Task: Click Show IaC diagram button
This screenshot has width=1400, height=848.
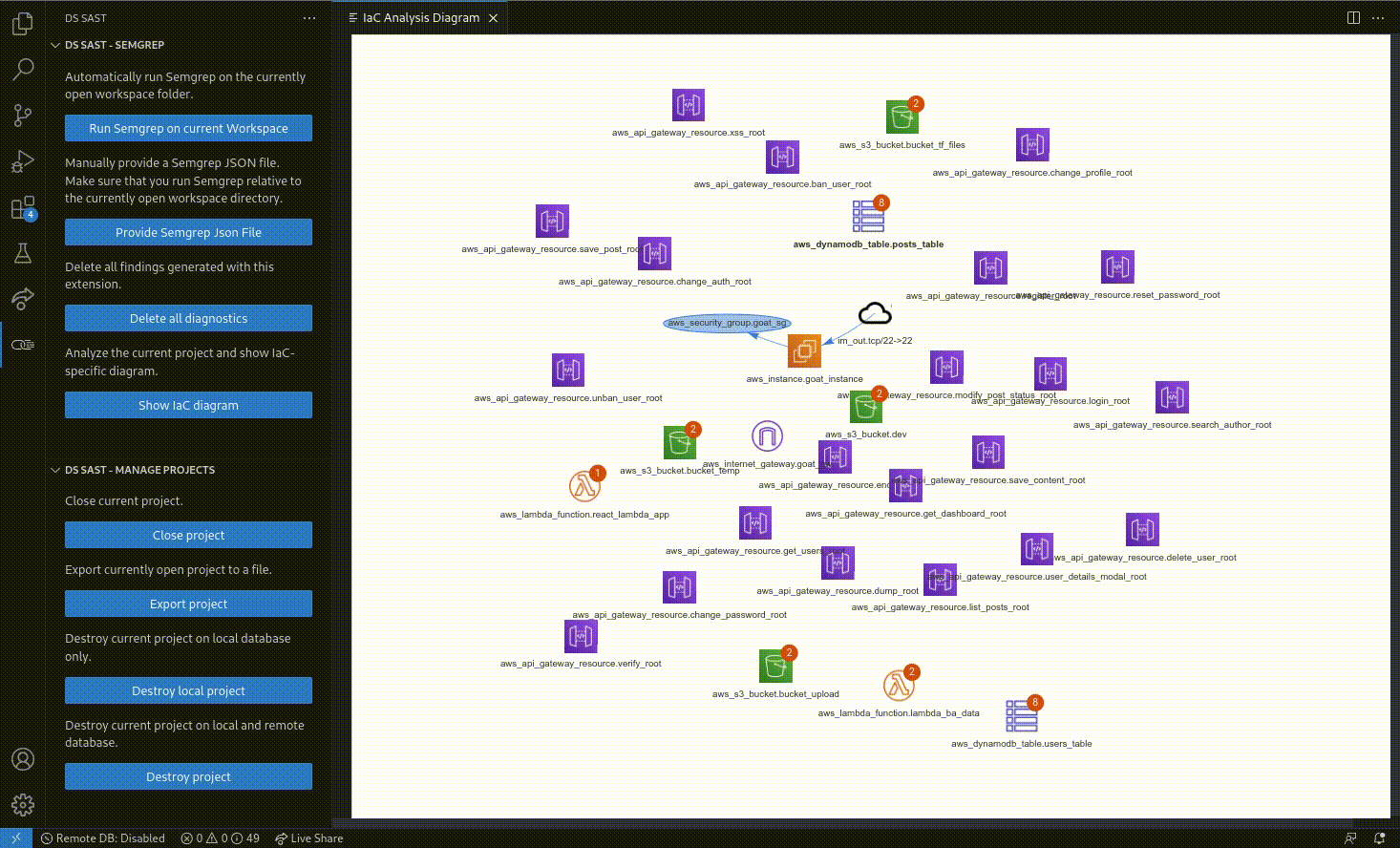Action: coord(188,405)
